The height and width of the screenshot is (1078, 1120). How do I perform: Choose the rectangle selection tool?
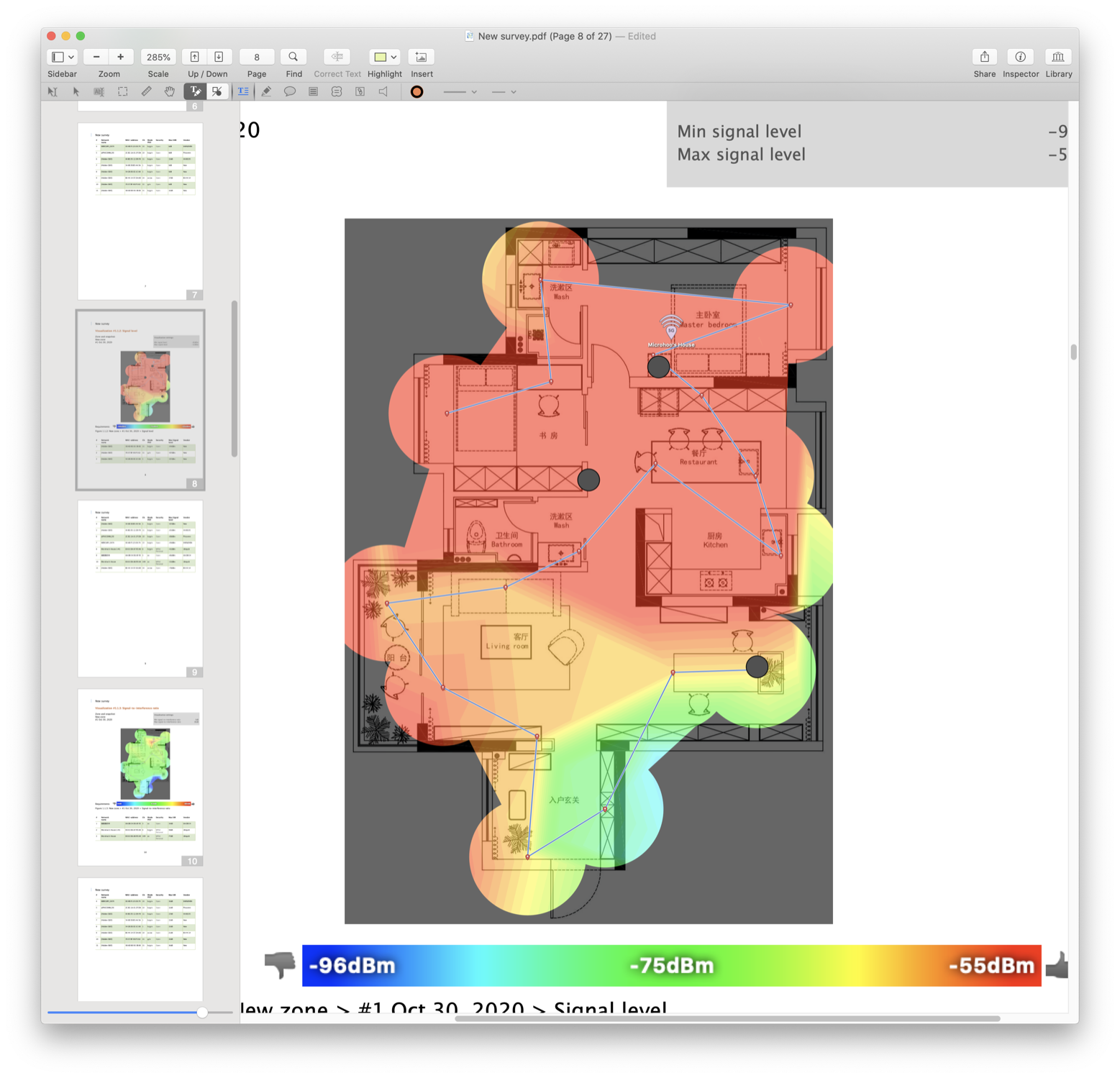123,92
